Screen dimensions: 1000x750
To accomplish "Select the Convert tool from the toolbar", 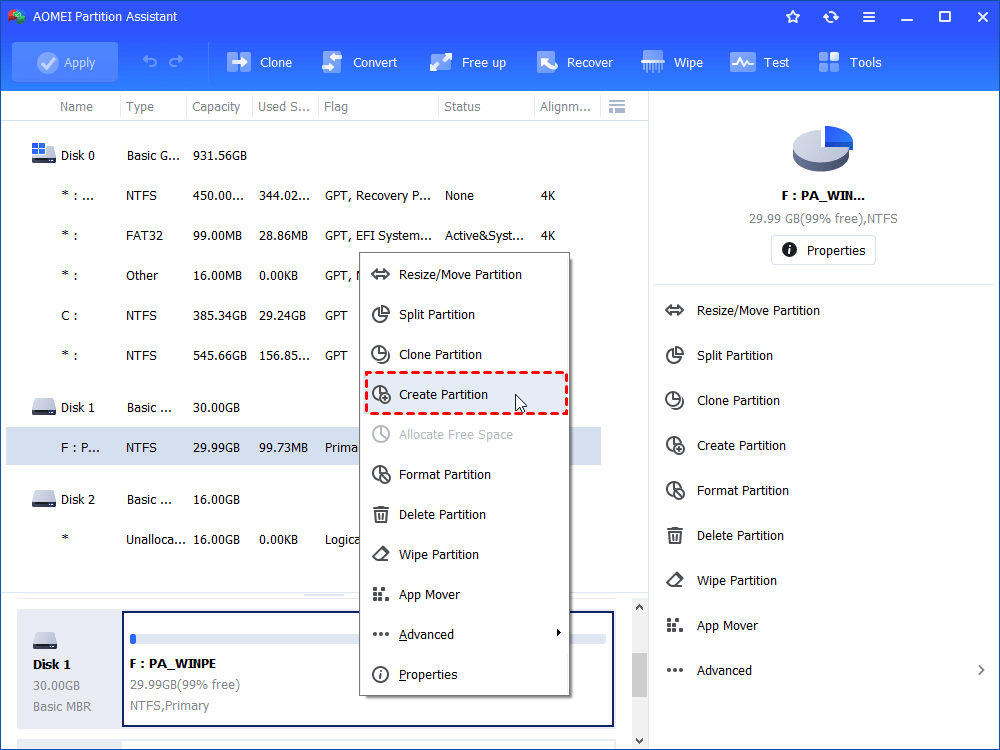I will coord(360,61).
